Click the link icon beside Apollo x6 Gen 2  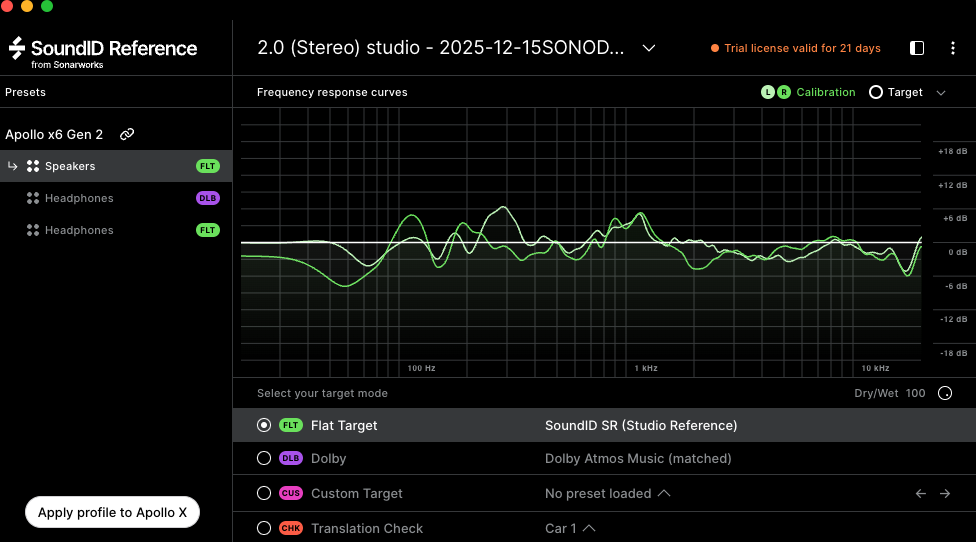coord(127,134)
